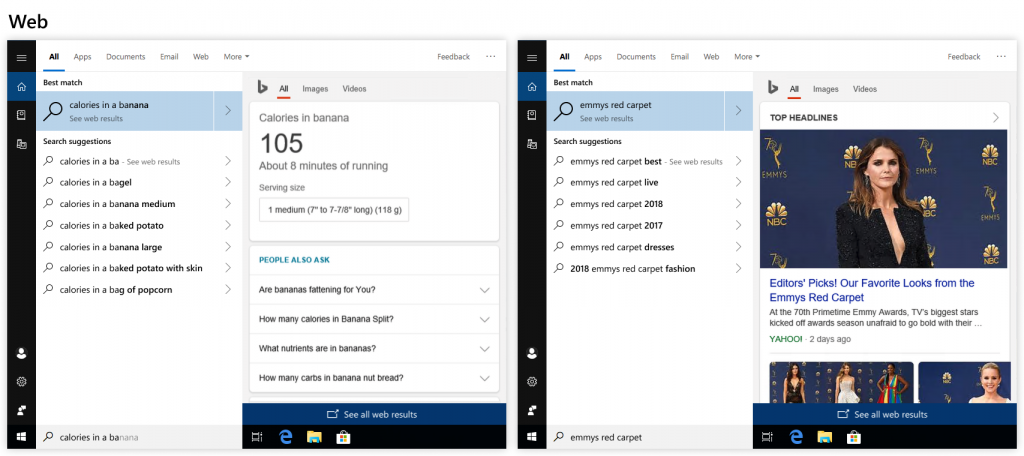
Task: Open hamburger menu in the calories search panel
Action: click(x=21, y=58)
